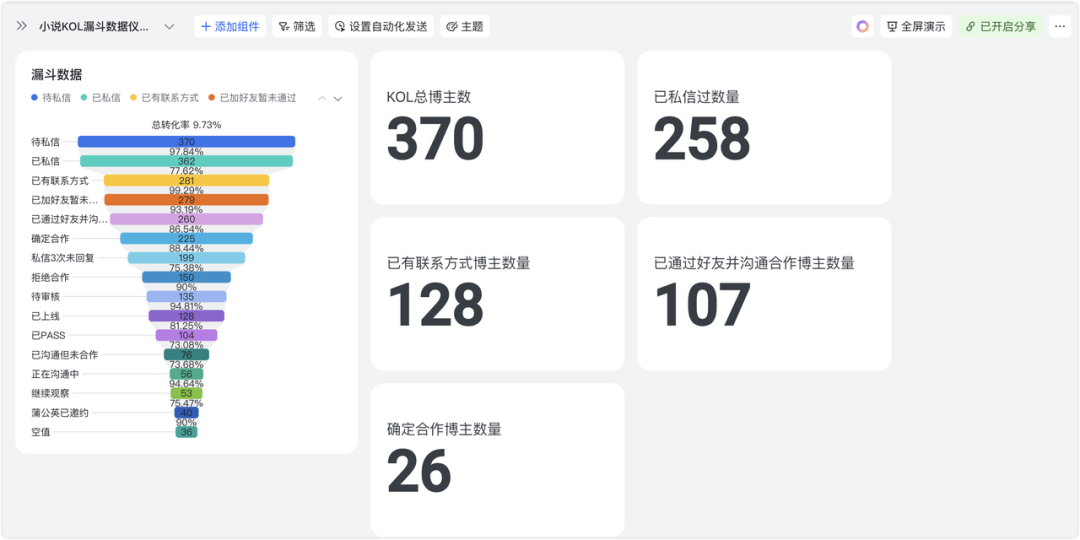Click 添加组件 button
This screenshot has width=1080, height=540.
pos(230,27)
